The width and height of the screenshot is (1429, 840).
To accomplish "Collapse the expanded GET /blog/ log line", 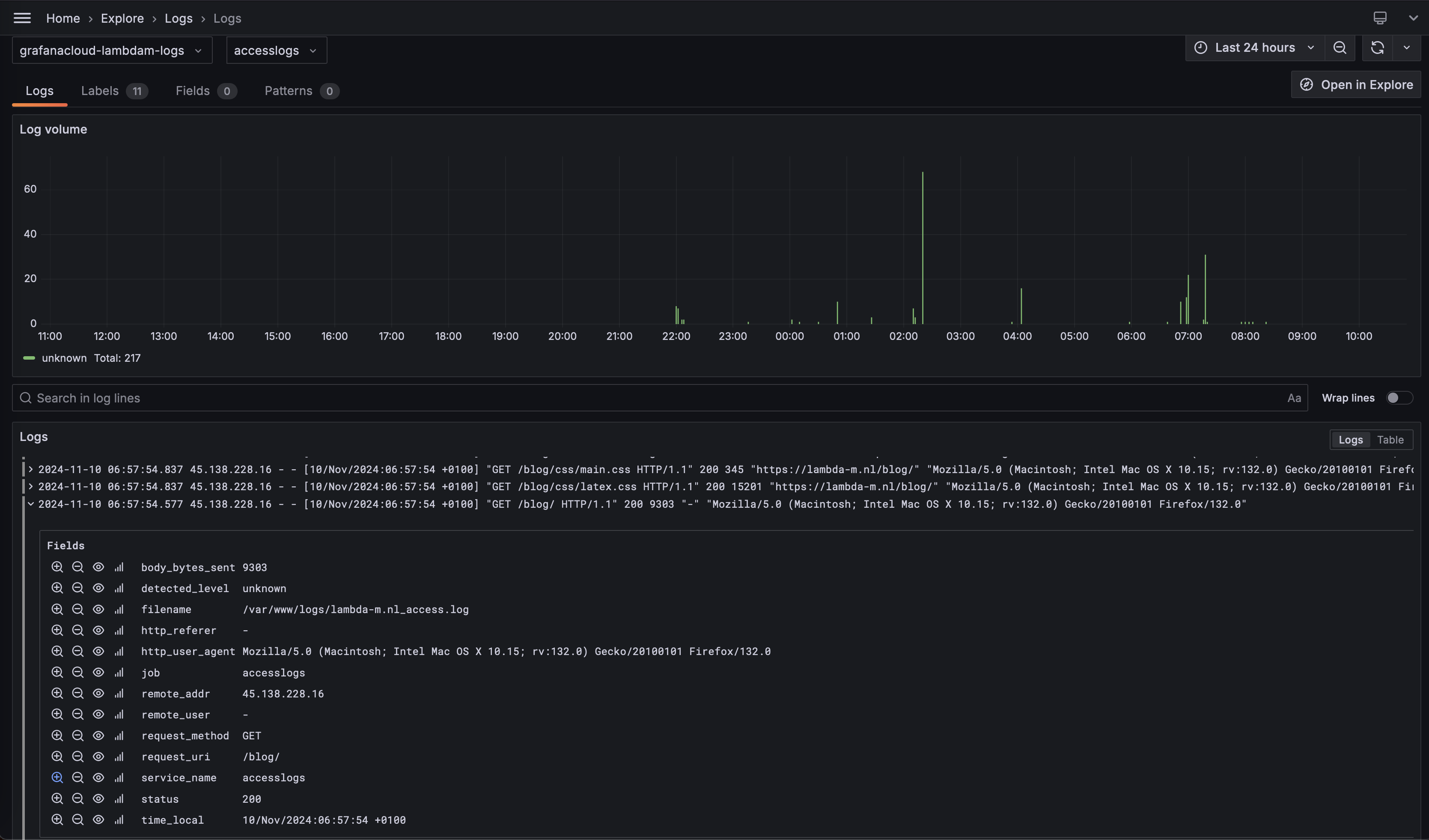I will pyautogui.click(x=31, y=503).
